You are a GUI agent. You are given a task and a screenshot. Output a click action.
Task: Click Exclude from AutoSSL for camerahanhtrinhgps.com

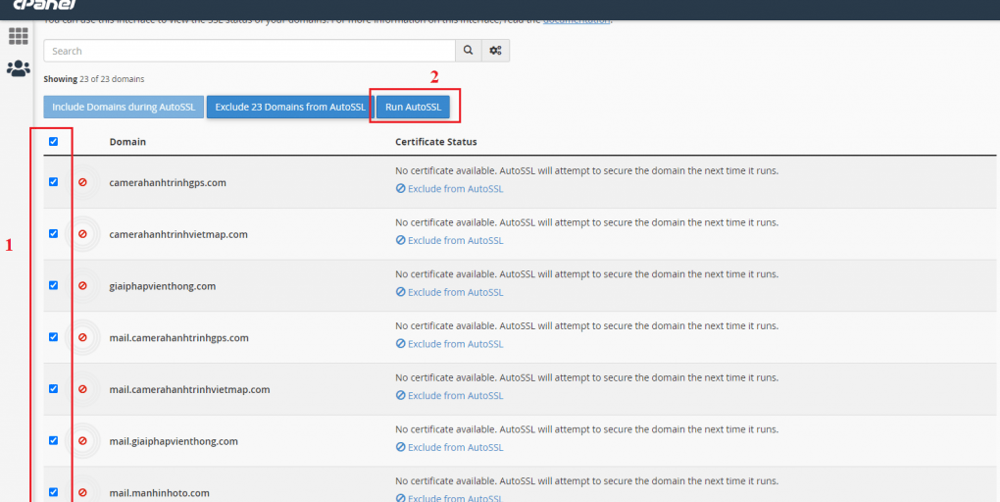450,189
